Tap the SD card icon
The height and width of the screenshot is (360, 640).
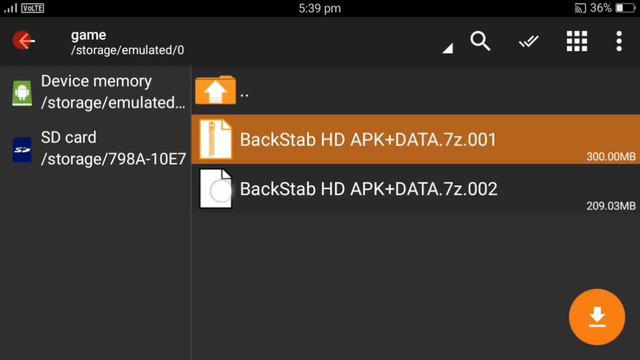tap(22, 150)
